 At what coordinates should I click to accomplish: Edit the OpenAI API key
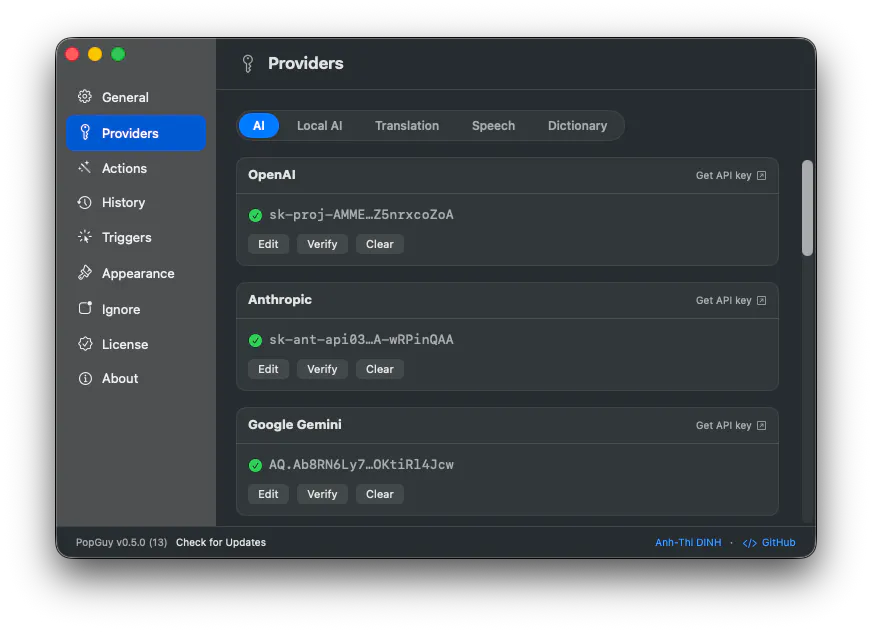tap(268, 244)
